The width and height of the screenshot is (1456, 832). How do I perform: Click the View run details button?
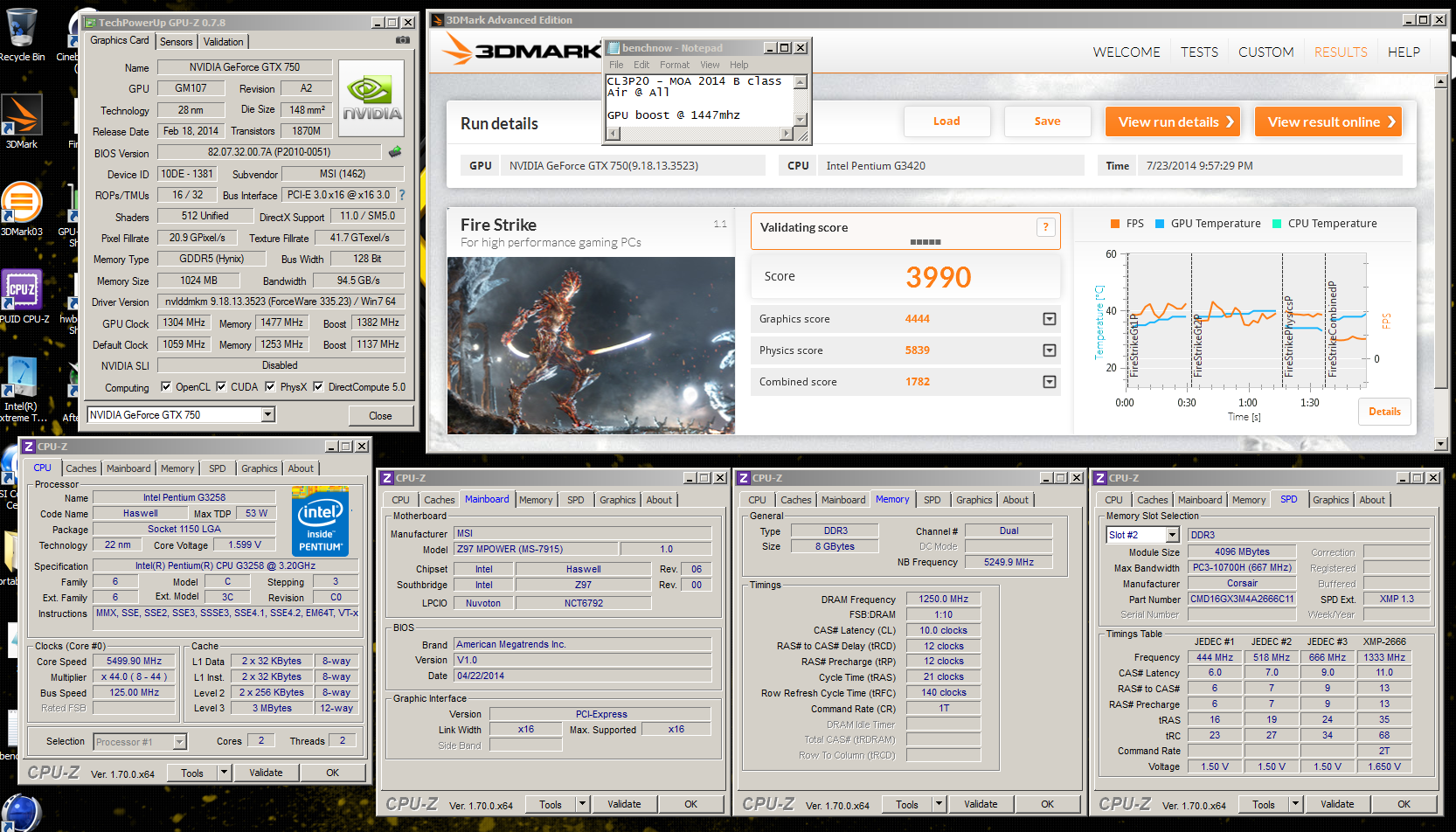click(1175, 121)
